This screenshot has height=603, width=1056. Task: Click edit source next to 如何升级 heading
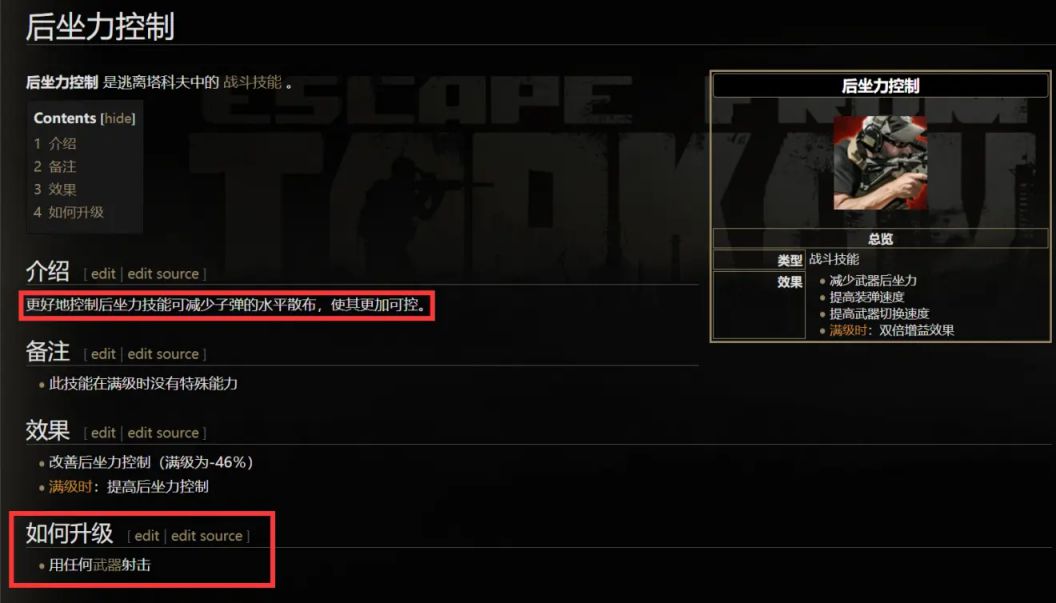(x=207, y=536)
